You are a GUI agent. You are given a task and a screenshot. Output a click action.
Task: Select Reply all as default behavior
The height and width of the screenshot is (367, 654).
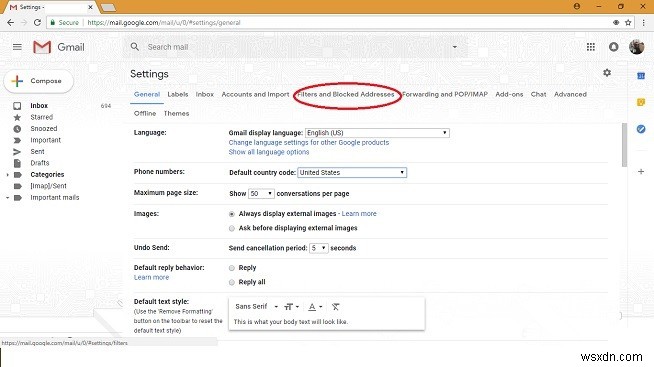tap(231, 282)
